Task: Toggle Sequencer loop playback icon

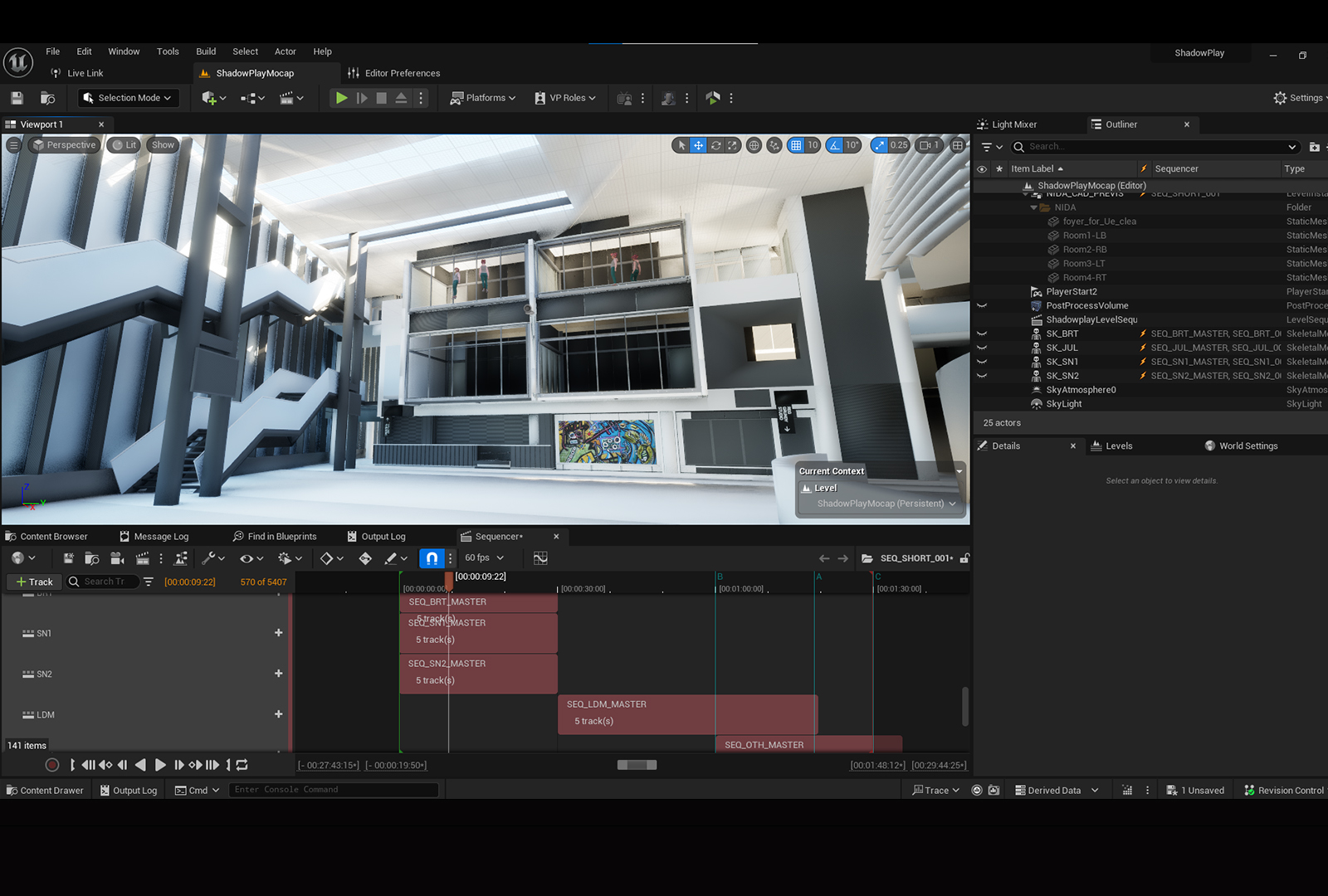Action: pos(242,765)
